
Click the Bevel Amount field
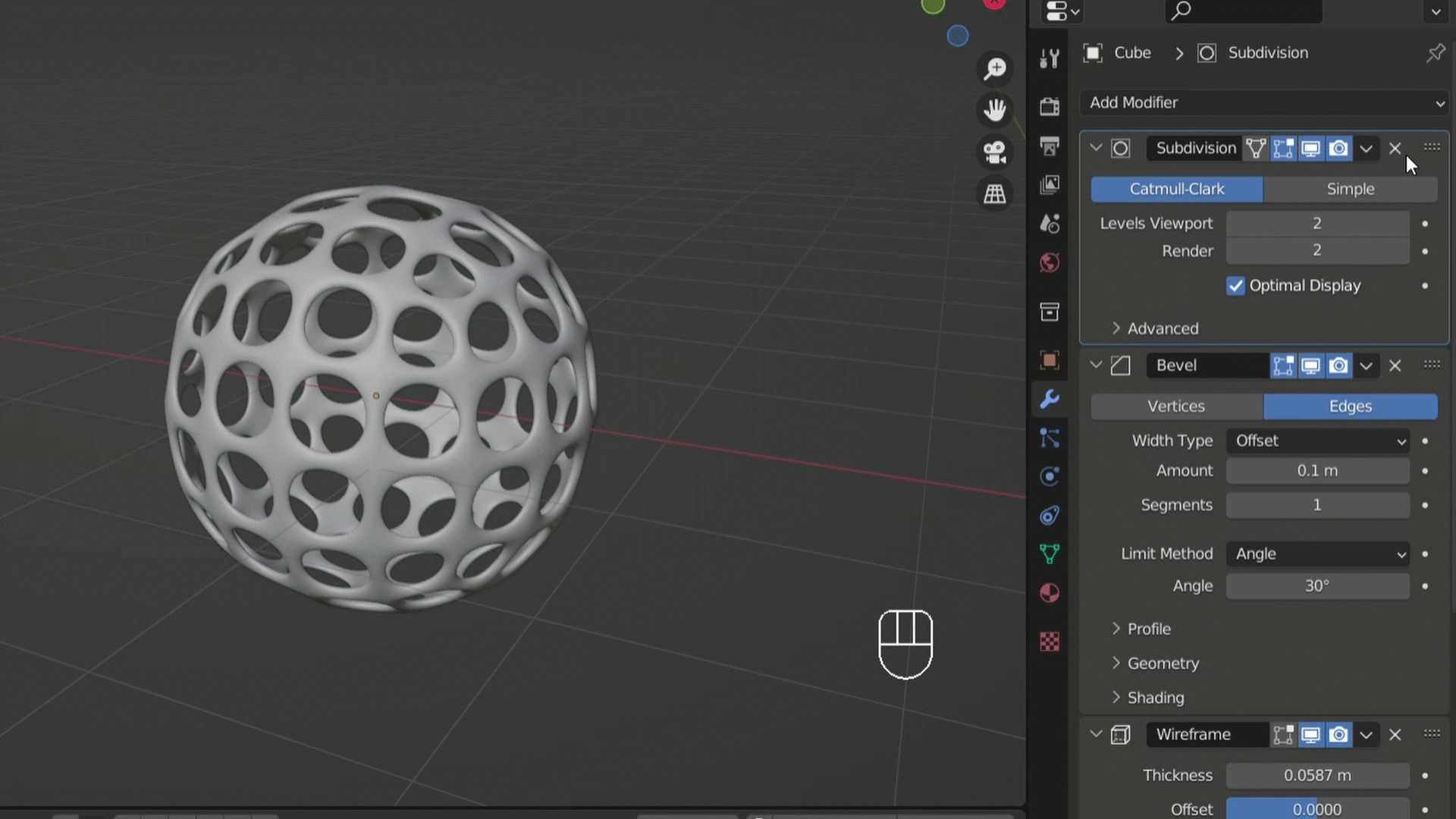pyautogui.click(x=1317, y=471)
